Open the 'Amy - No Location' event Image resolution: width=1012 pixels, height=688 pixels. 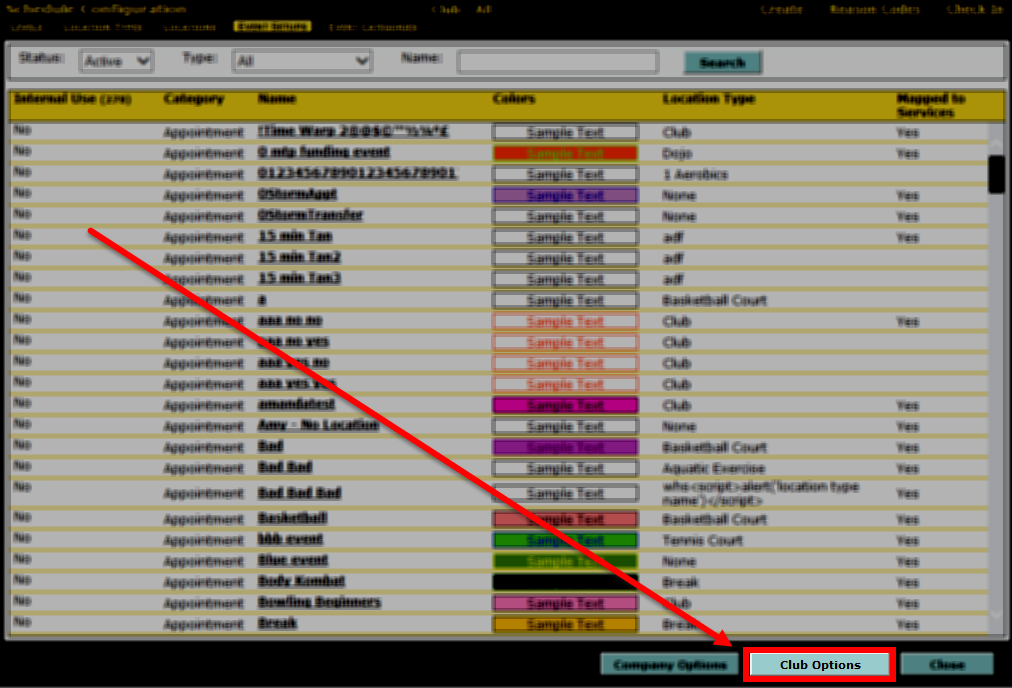pyautogui.click(x=318, y=425)
